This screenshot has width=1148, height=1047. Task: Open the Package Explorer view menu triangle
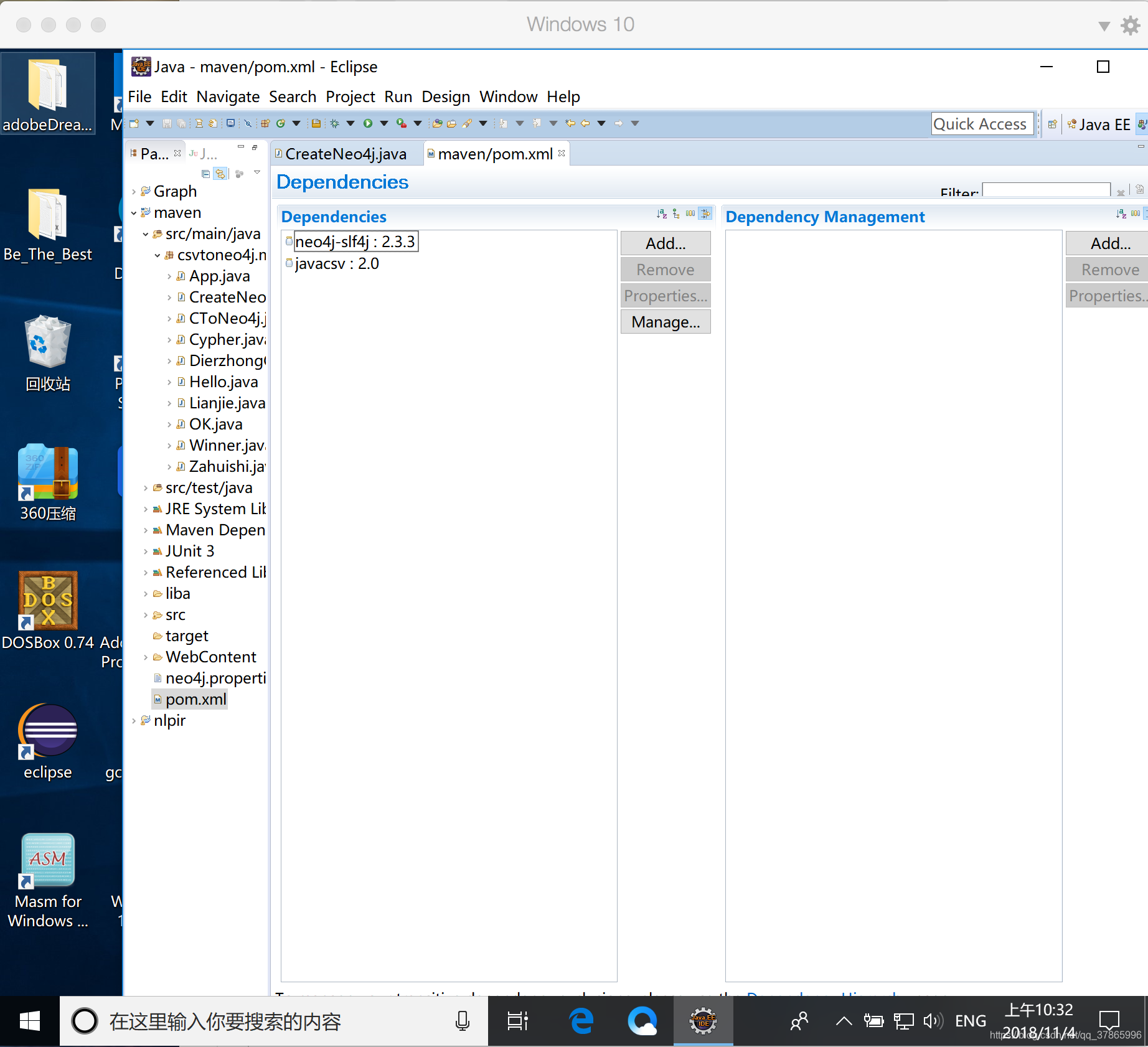(256, 172)
